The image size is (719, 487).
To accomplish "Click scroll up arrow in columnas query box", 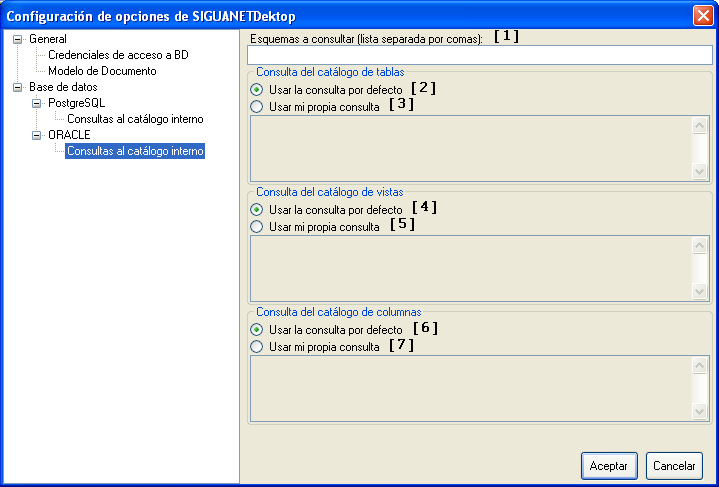I will (699, 366).
